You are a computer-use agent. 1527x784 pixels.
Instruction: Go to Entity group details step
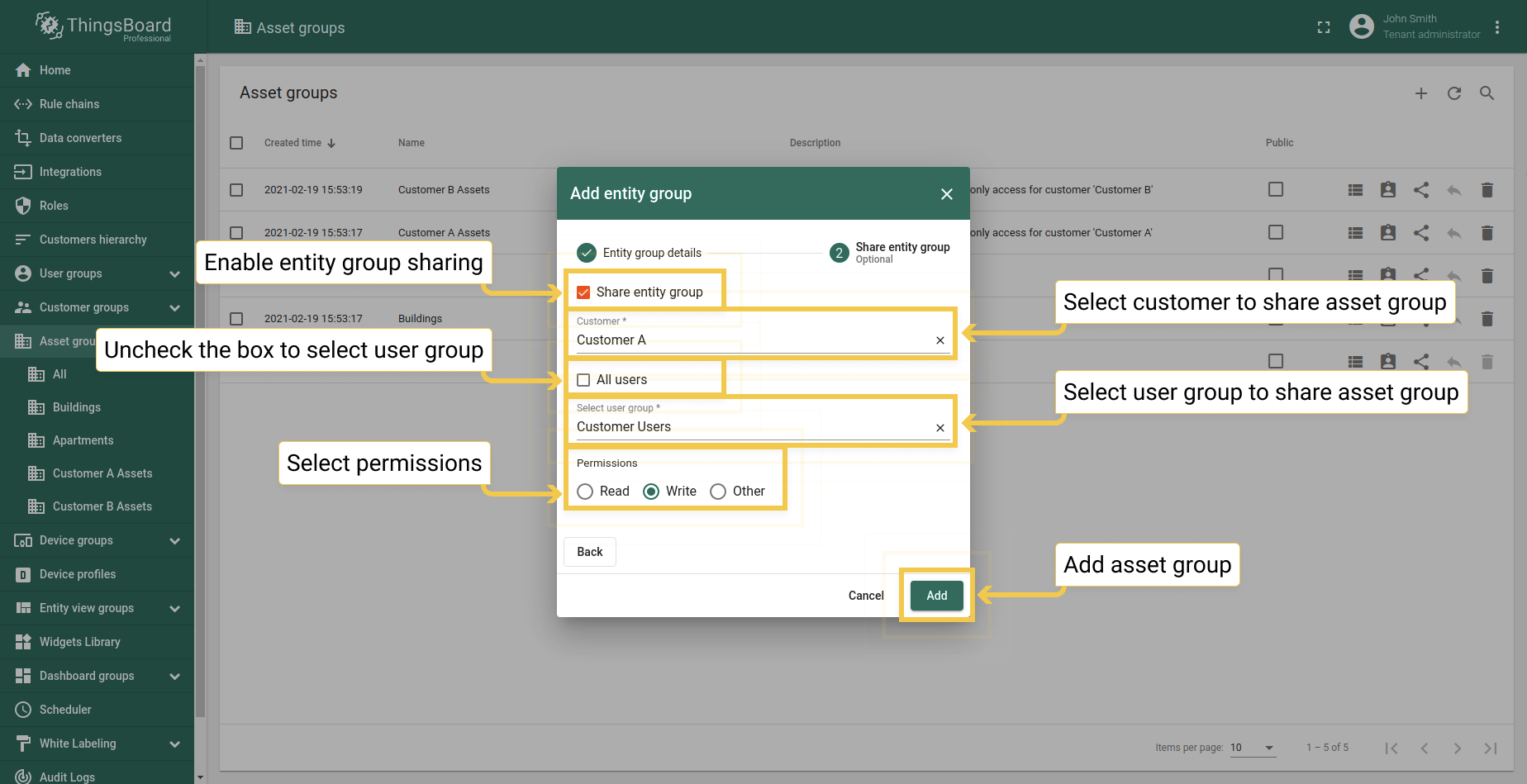click(x=640, y=253)
